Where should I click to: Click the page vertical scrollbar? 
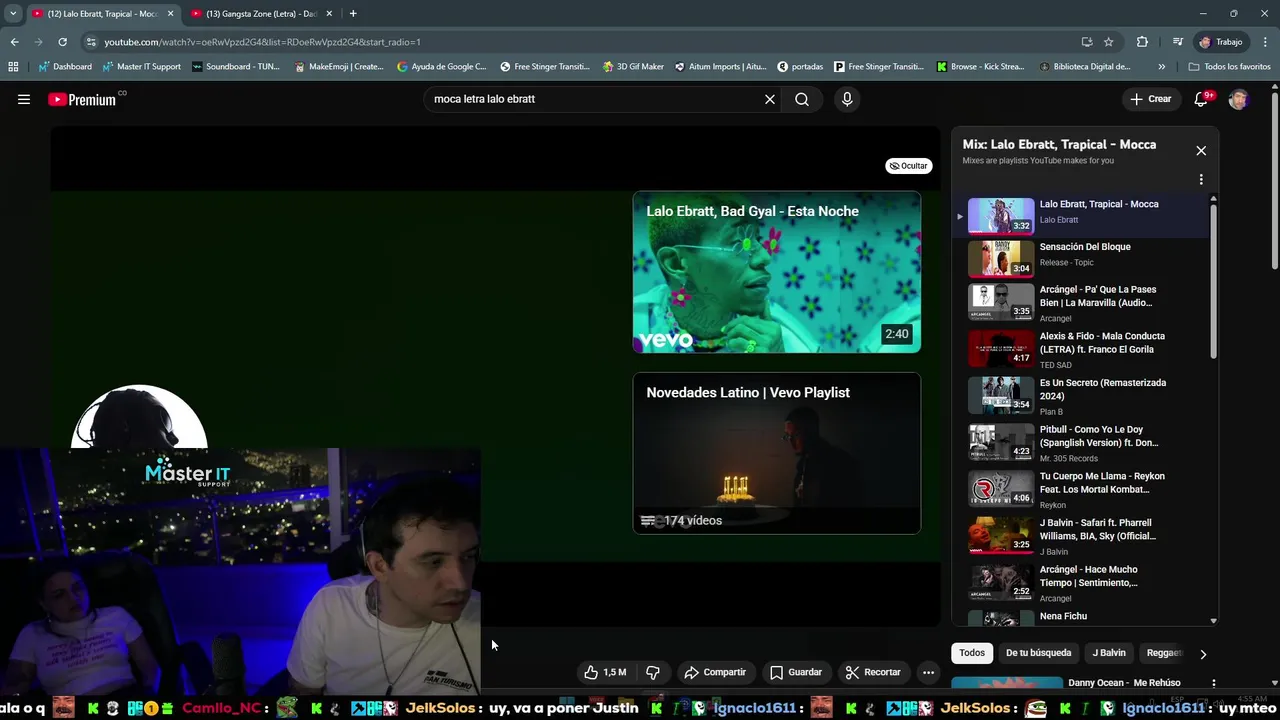pyautogui.click(x=1275, y=180)
